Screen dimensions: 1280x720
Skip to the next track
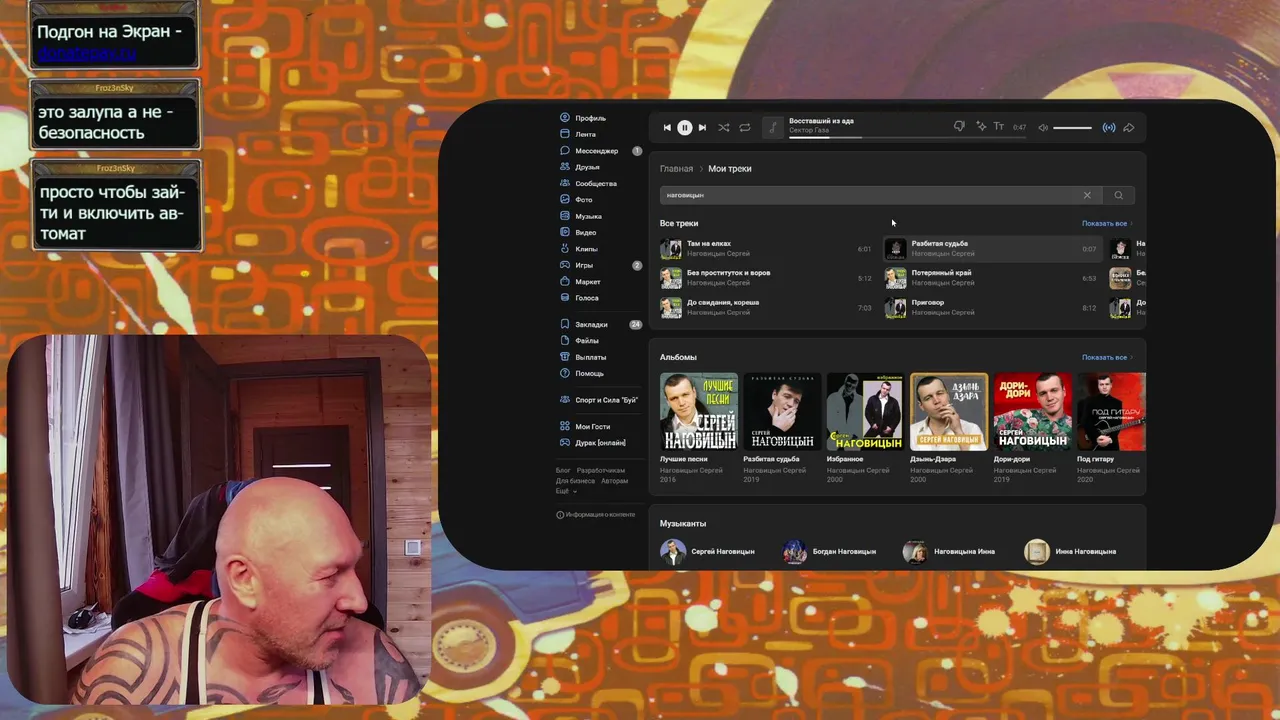tap(702, 127)
